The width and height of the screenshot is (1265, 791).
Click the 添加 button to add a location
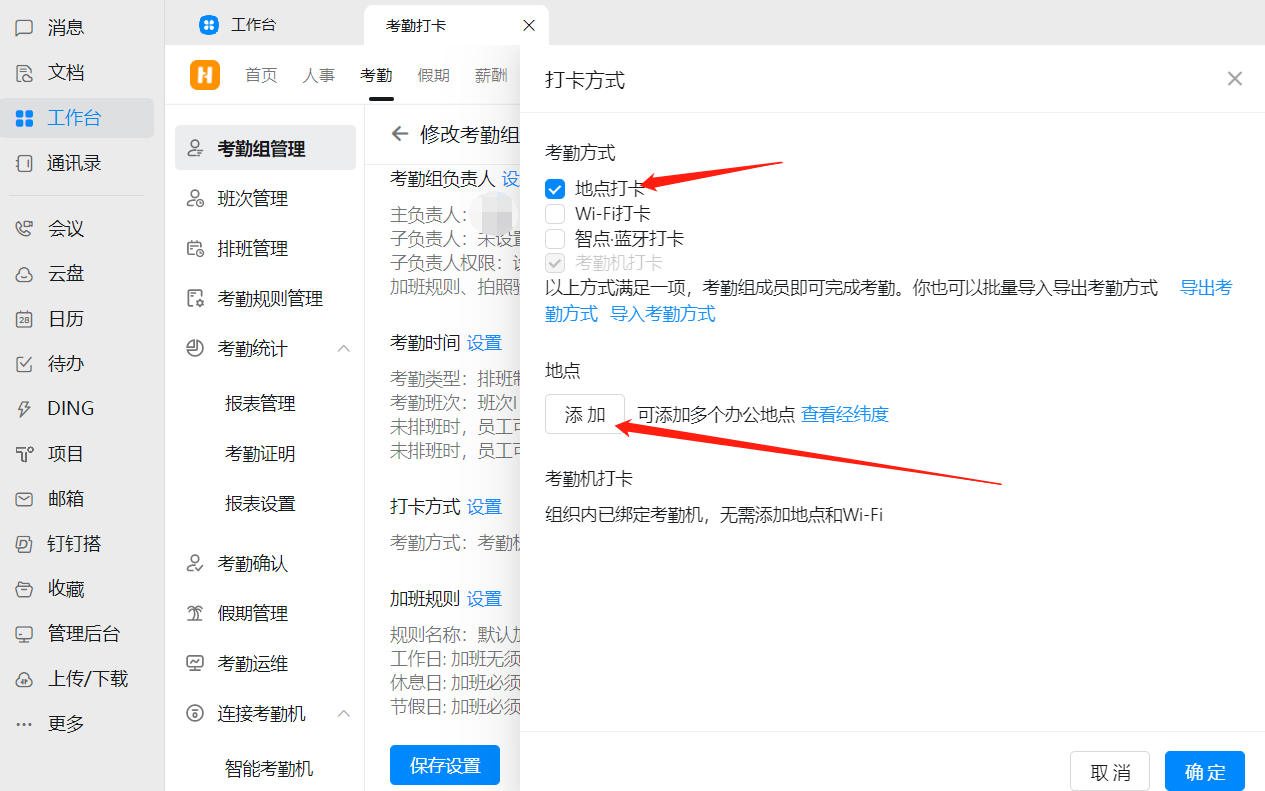[584, 414]
